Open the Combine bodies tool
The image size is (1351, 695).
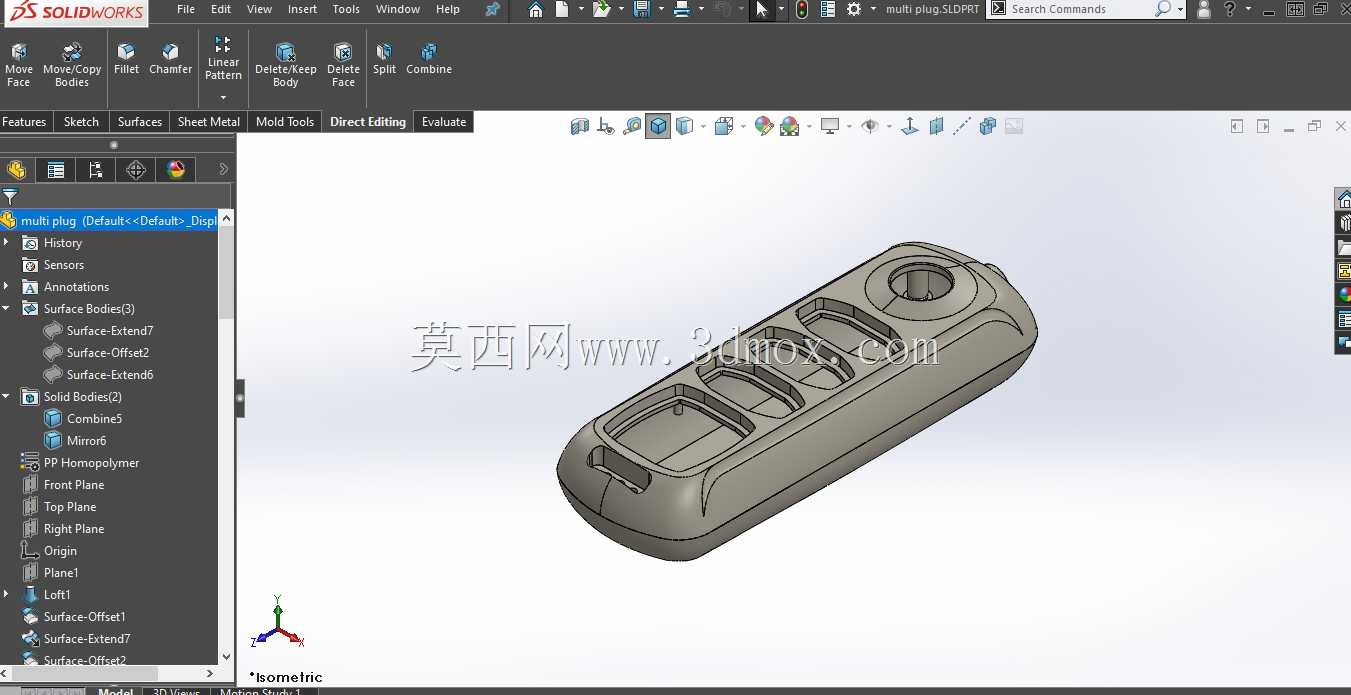pos(429,59)
